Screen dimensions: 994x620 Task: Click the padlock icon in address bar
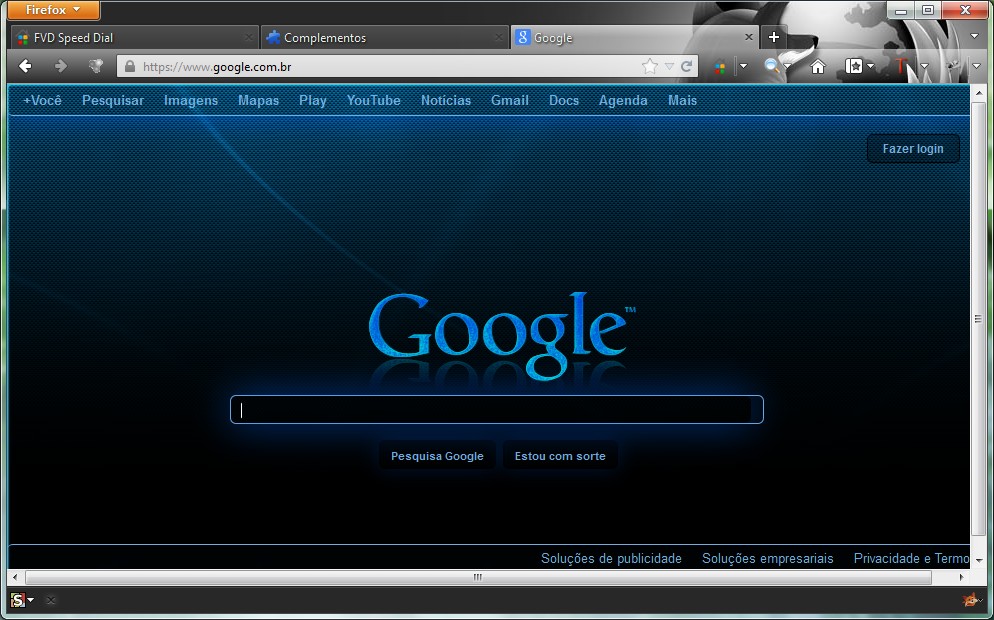(x=130, y=66)
